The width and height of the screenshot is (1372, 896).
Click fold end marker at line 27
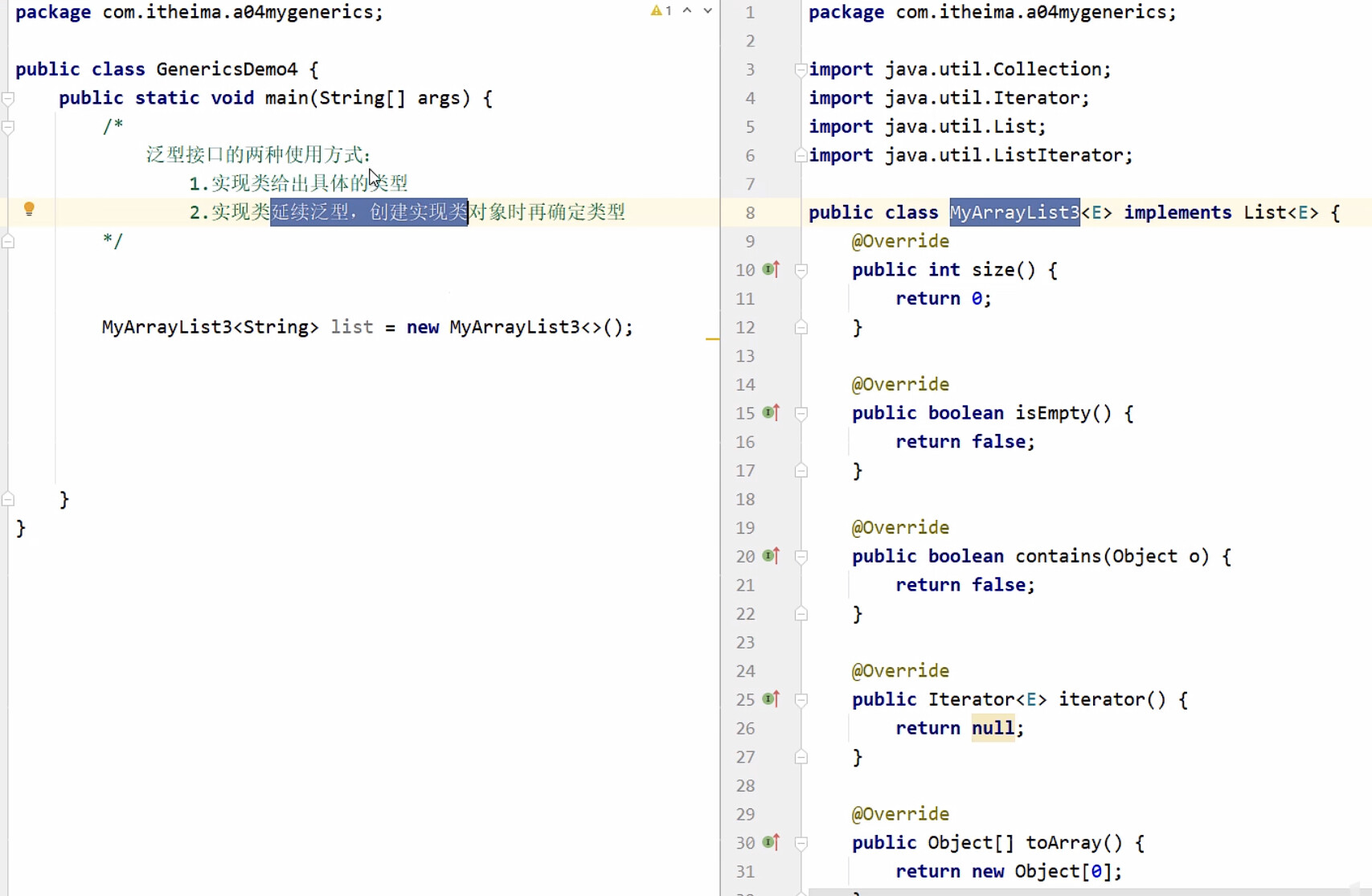point(801,757)
